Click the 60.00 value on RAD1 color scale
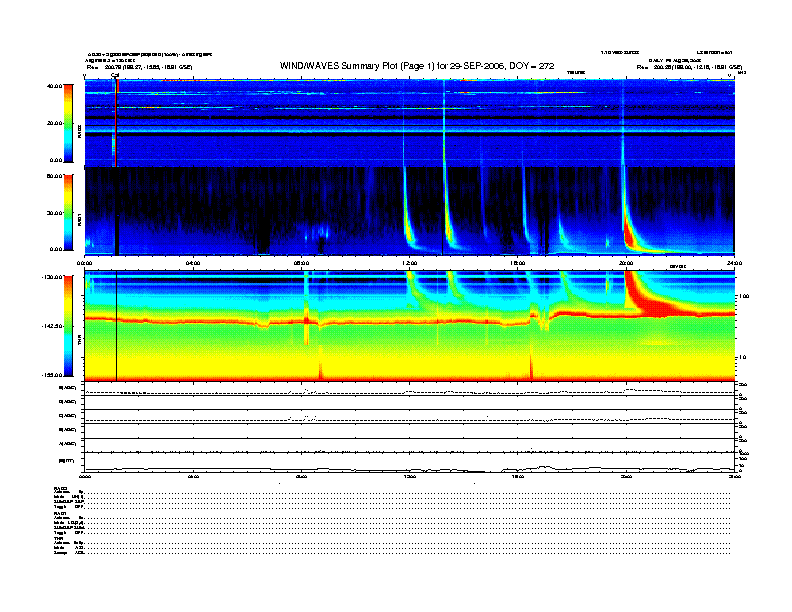This screenshot has height=612, width=792. click(x=54, y=176)
